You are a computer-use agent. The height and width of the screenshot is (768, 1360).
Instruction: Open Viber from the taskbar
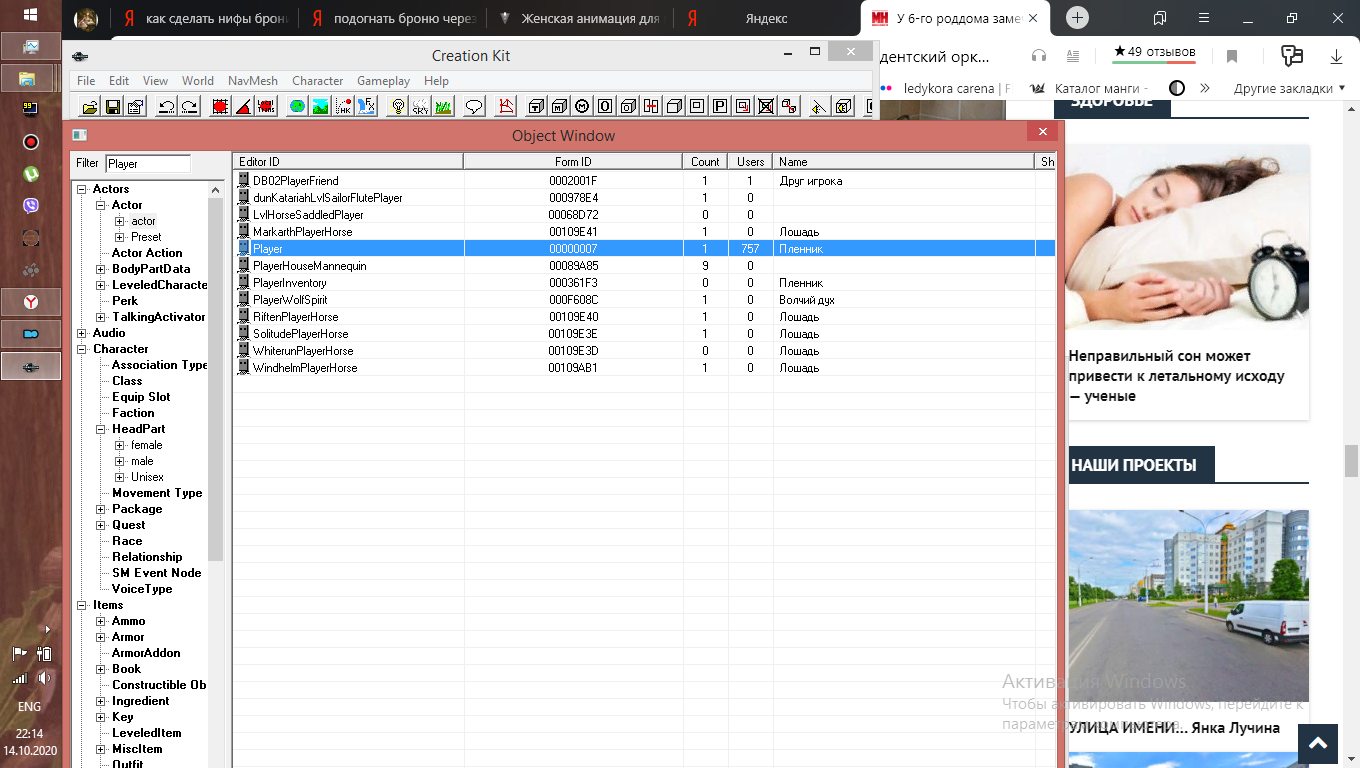pyautogui.click(x=31, y=206)
